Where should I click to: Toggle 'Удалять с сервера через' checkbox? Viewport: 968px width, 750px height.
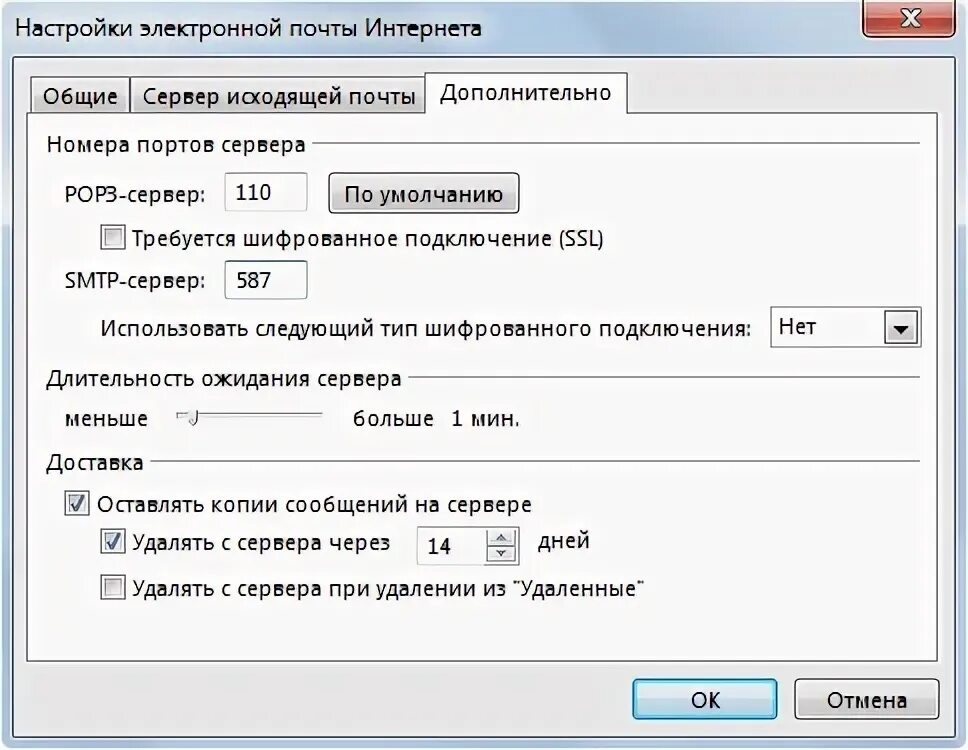(112, 541)
